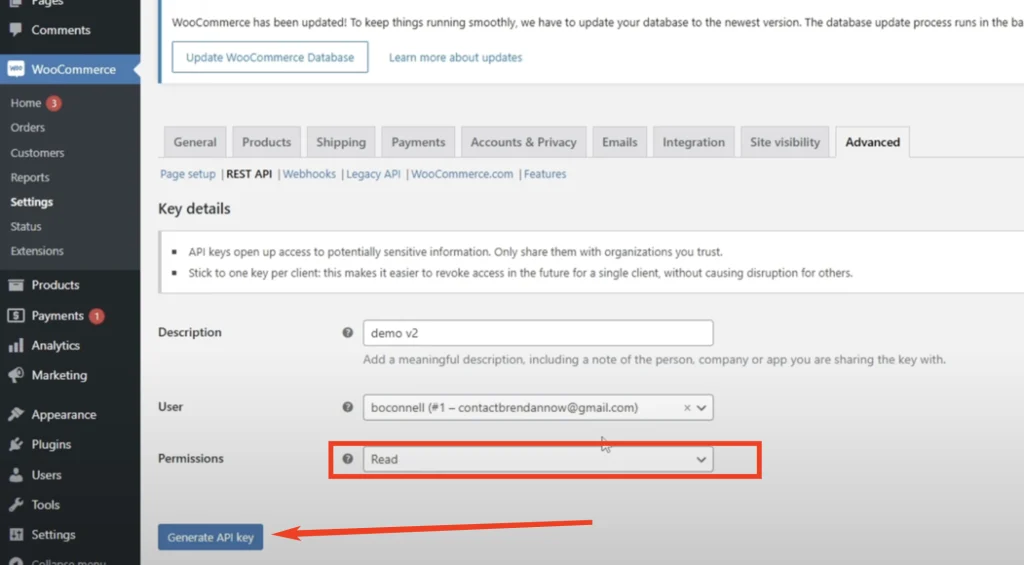This screenshot has height=565, width=1024.
Task: Select the Emails settings tab
Action: click(619, 142)
